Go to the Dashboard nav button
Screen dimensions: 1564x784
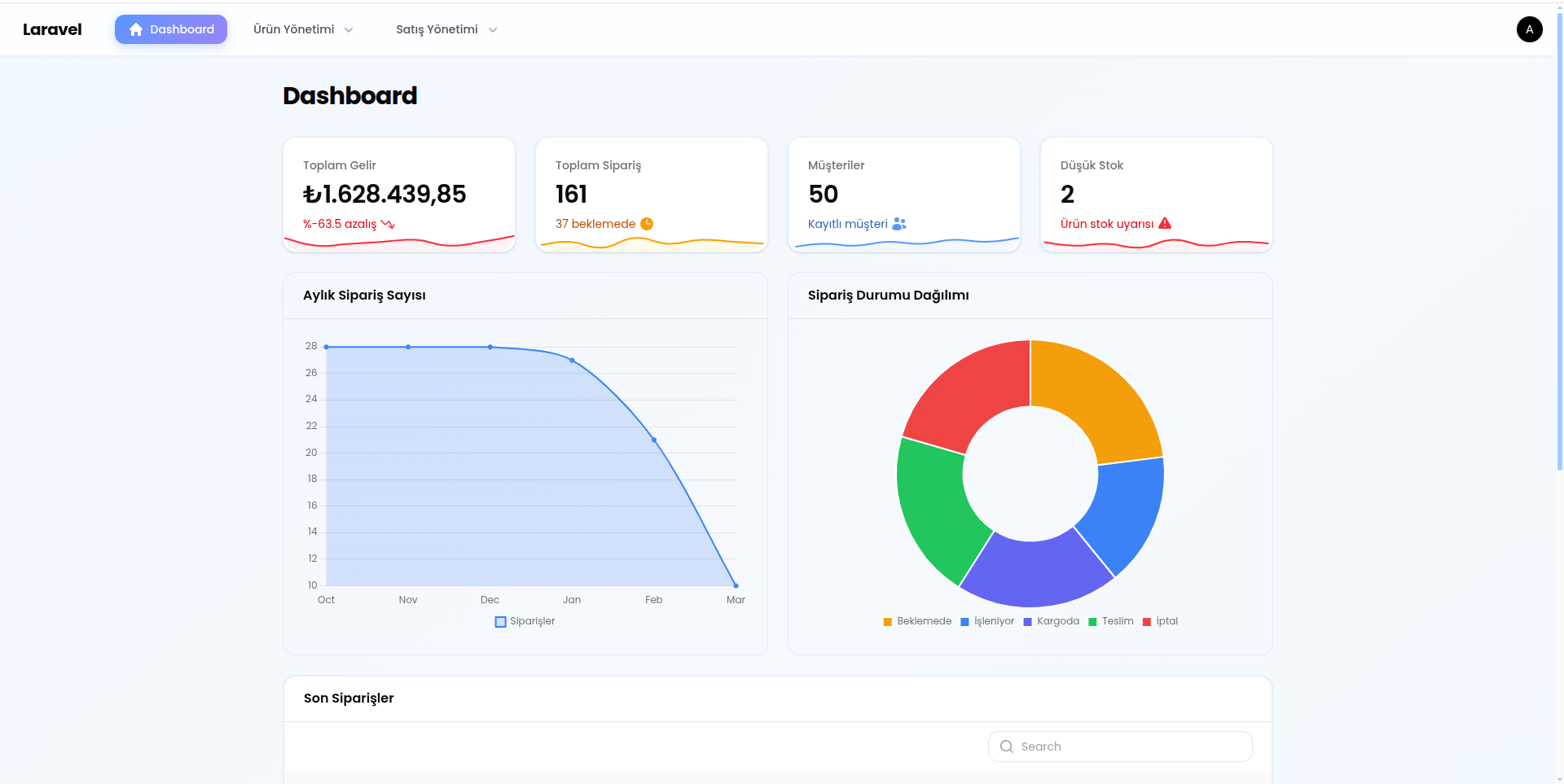pos(171,29)
